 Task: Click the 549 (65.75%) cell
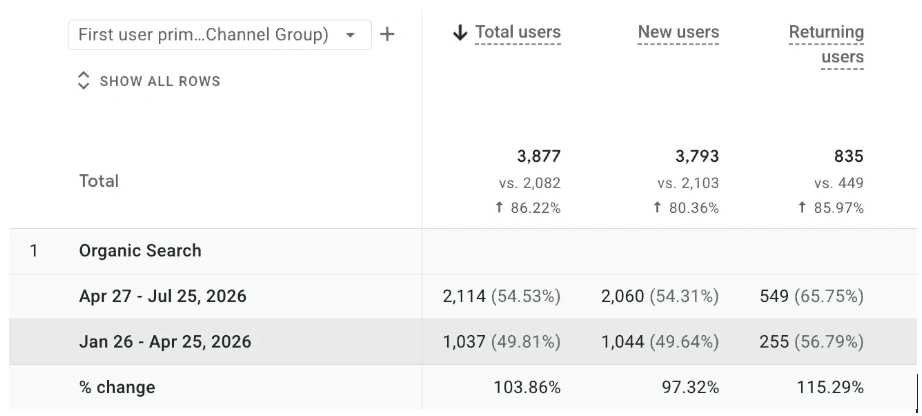811,297
